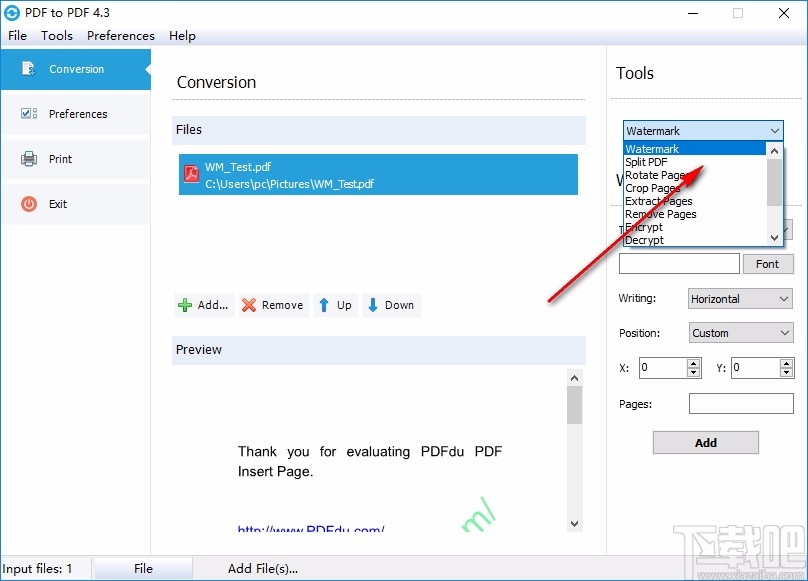
Task: Click the X coordinate input field
Action: (663, 368)
